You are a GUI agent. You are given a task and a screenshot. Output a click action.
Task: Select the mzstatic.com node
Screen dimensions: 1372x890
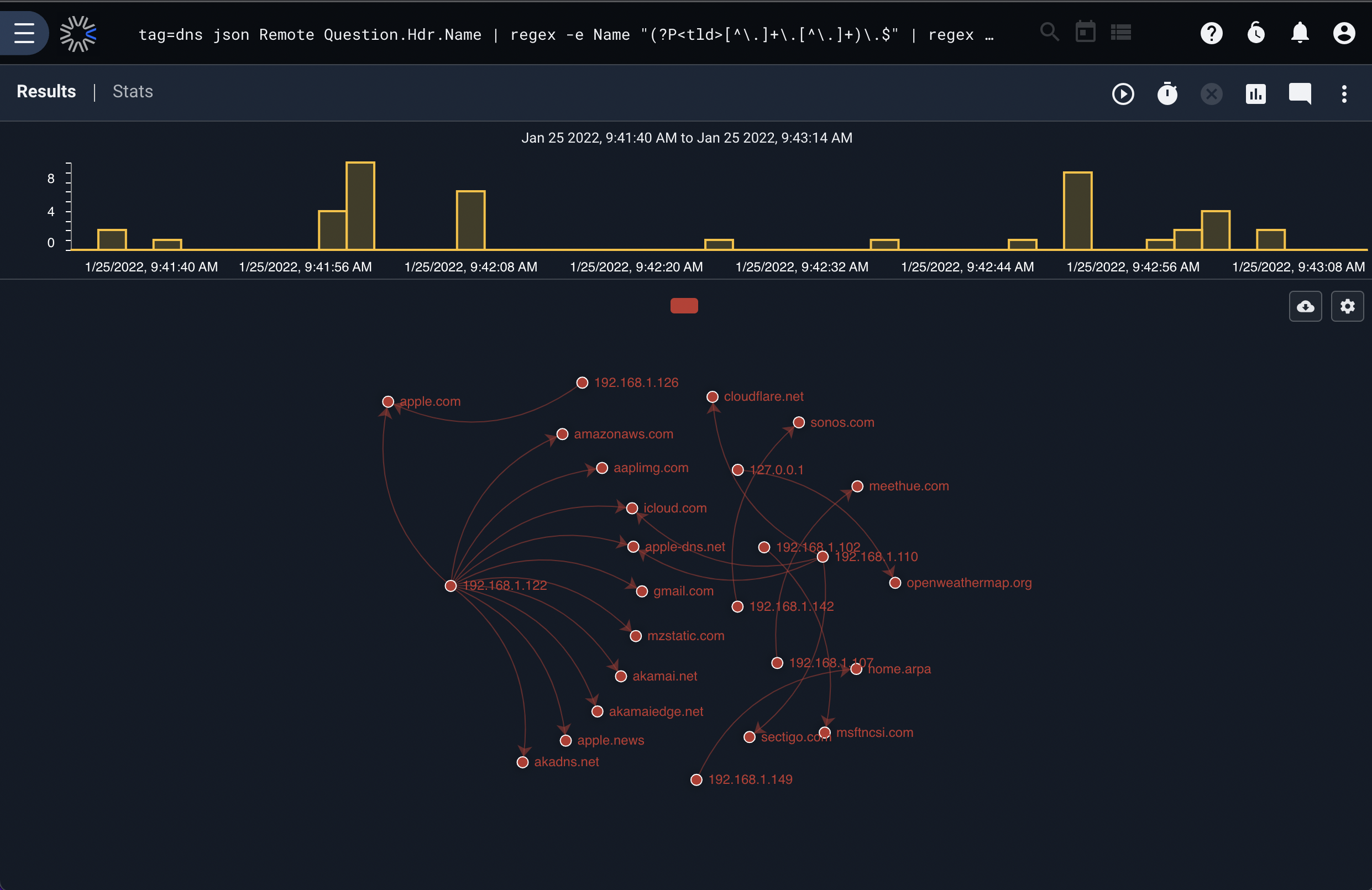tap(635, 636)
